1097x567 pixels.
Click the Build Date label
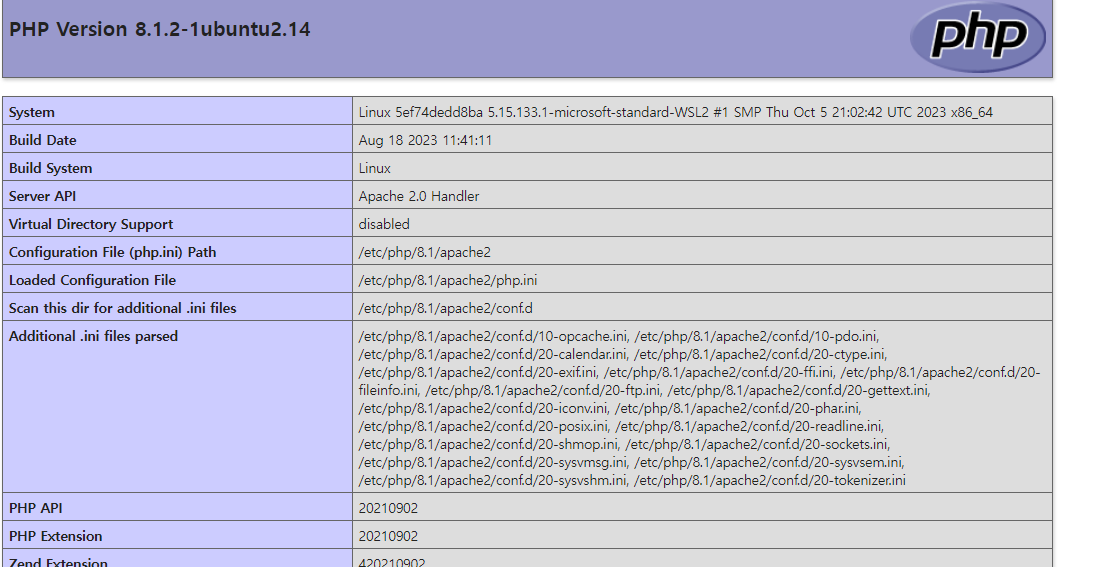[43, 140]
